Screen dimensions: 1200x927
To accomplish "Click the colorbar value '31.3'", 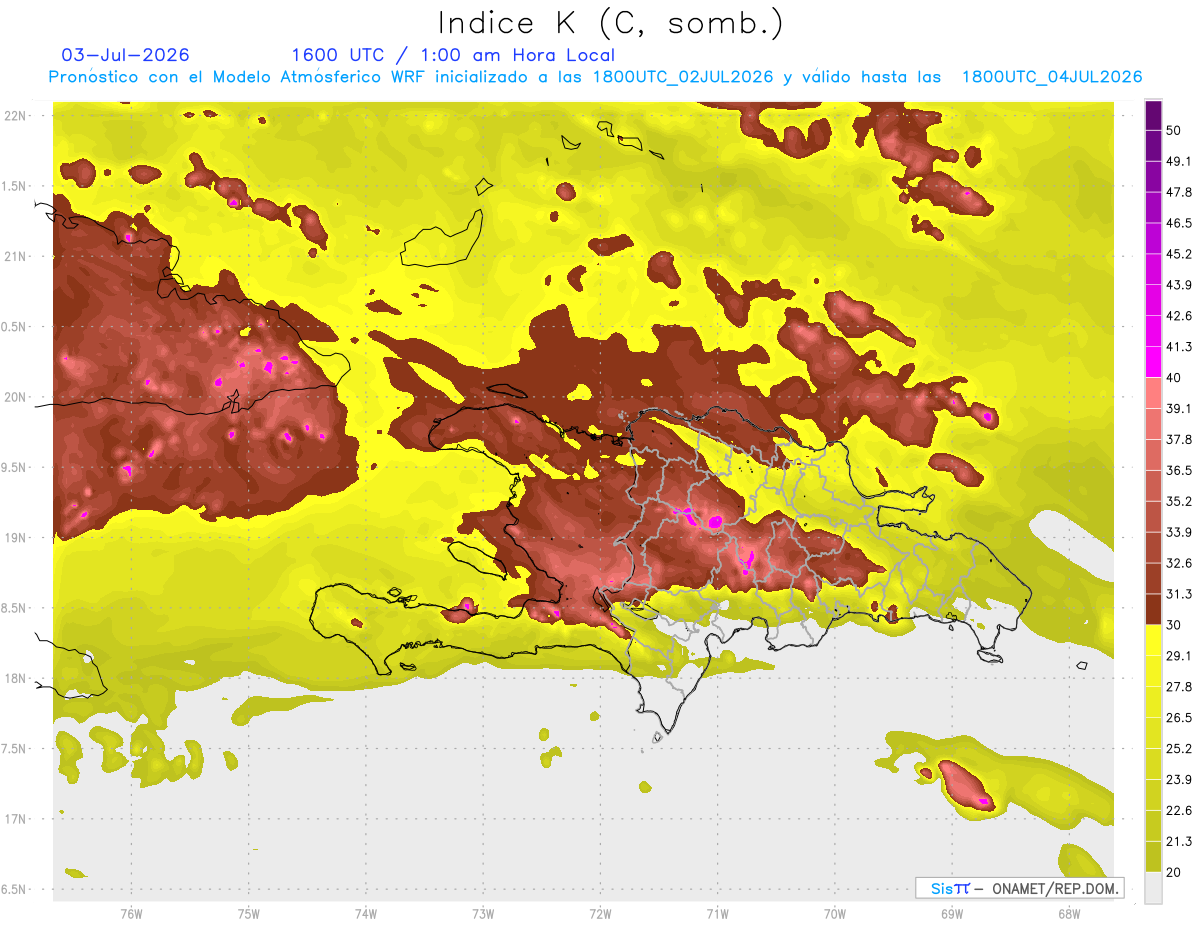I will 1179,594.
